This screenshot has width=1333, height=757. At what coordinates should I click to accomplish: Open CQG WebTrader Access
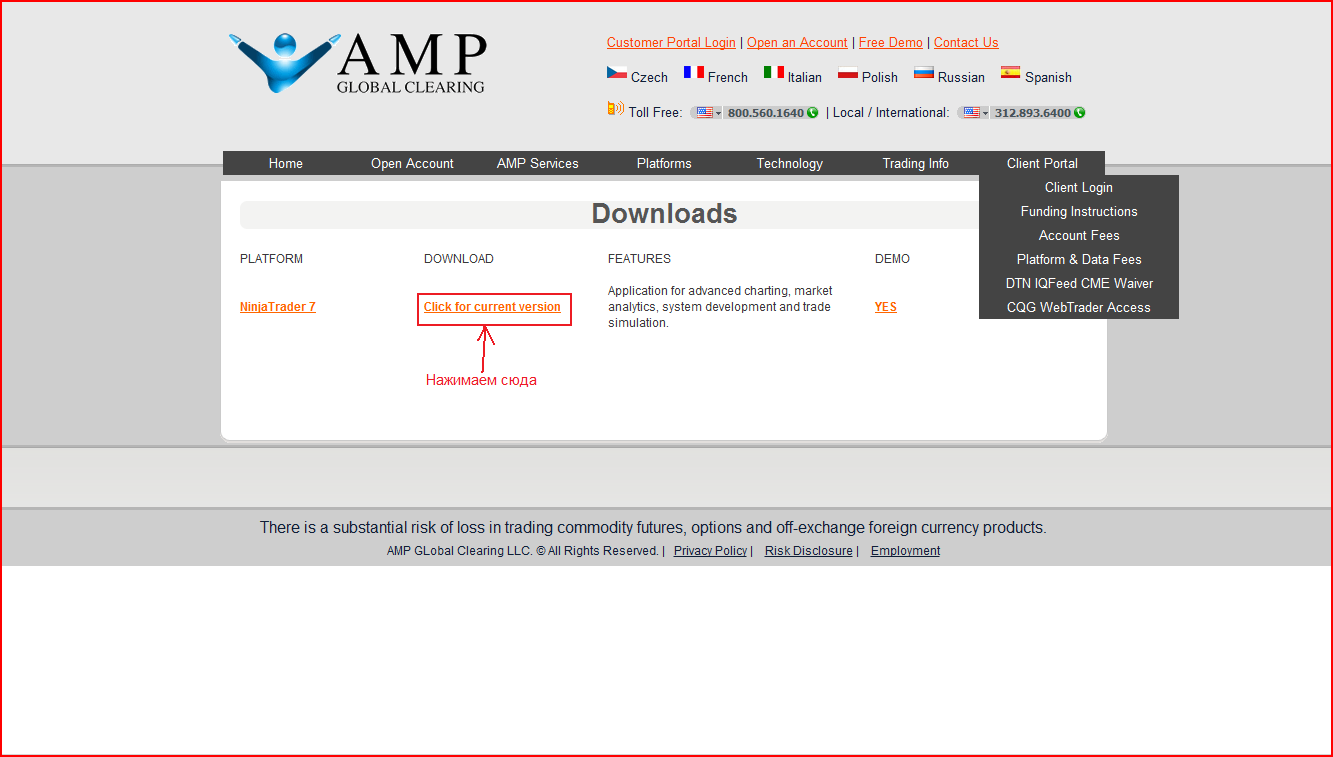[1079, 307]
